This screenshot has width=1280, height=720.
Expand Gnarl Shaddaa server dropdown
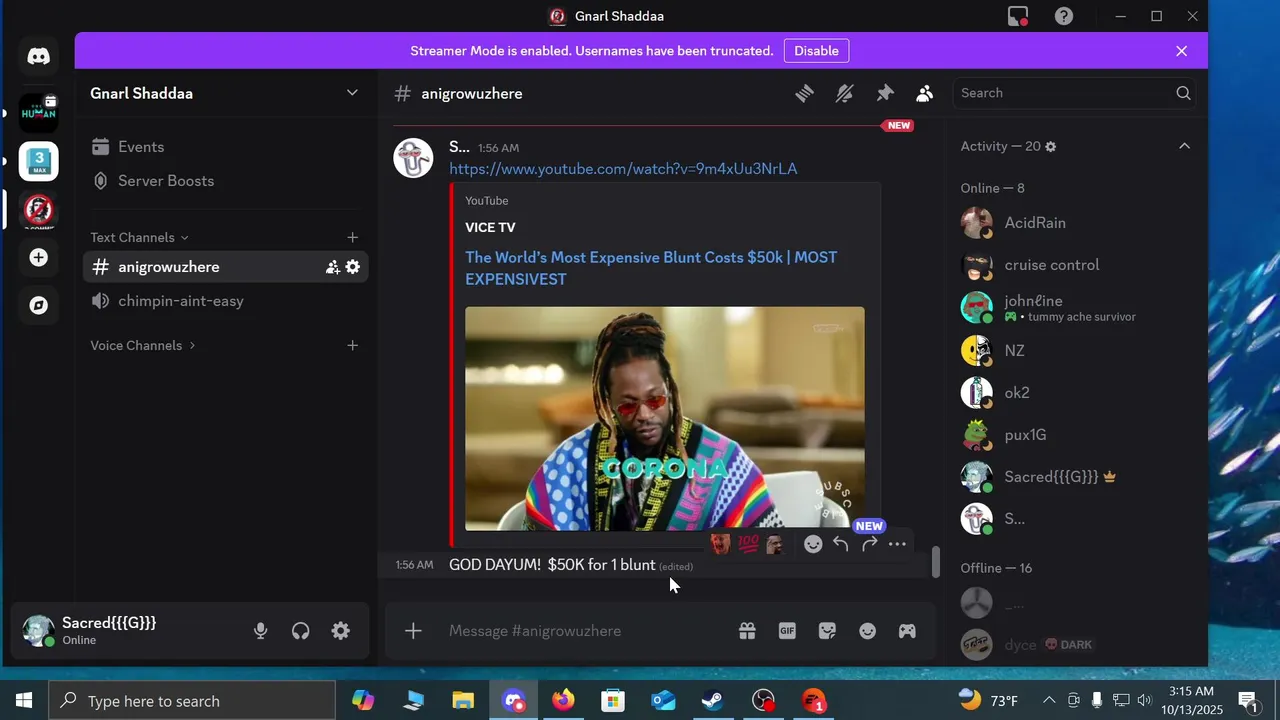pos(352,93)
